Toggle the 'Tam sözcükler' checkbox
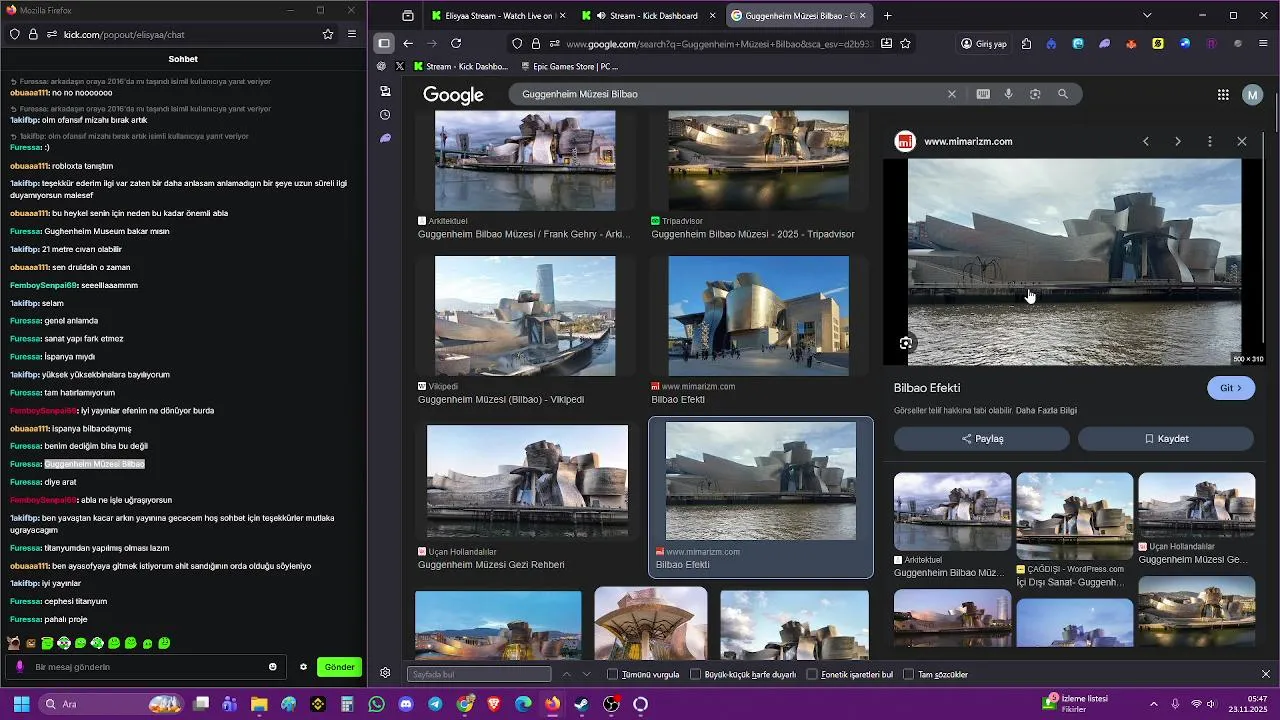 909,674
